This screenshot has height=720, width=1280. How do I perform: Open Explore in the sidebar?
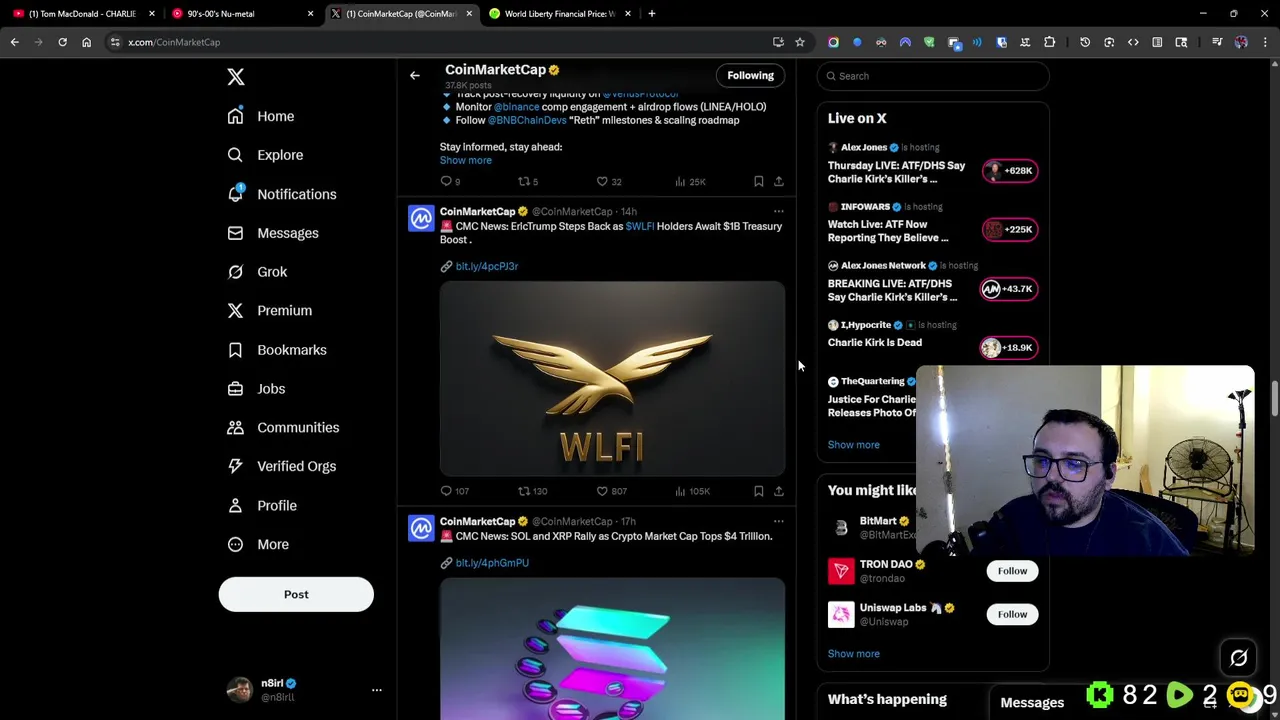[264, 155]
